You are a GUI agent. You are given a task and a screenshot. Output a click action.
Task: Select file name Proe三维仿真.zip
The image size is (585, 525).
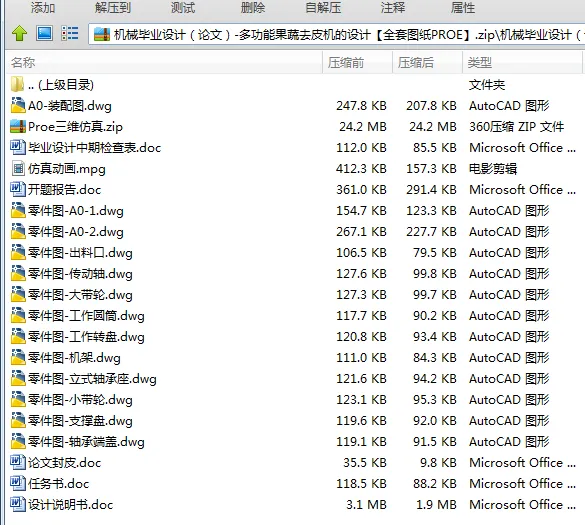pyautogui.click(x=75, y=127)
